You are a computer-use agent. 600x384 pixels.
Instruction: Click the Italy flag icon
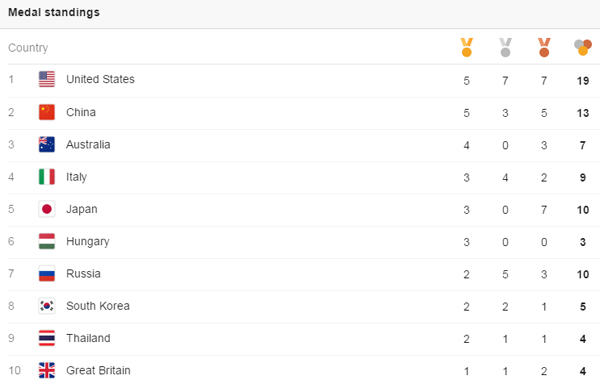point(47,177)
